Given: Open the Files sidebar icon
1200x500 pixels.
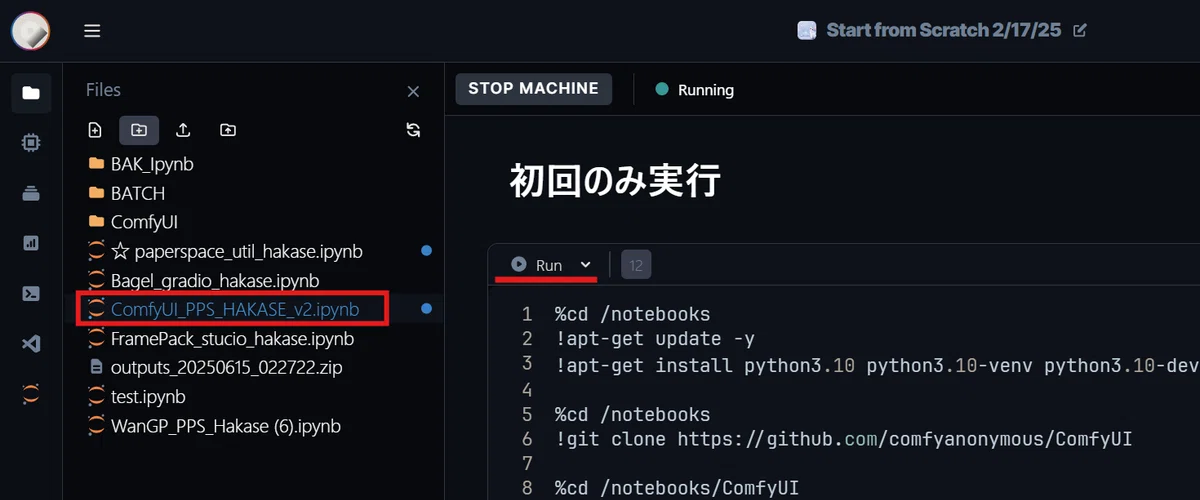Looking at the screenshot, I should [x=31, y=93].
